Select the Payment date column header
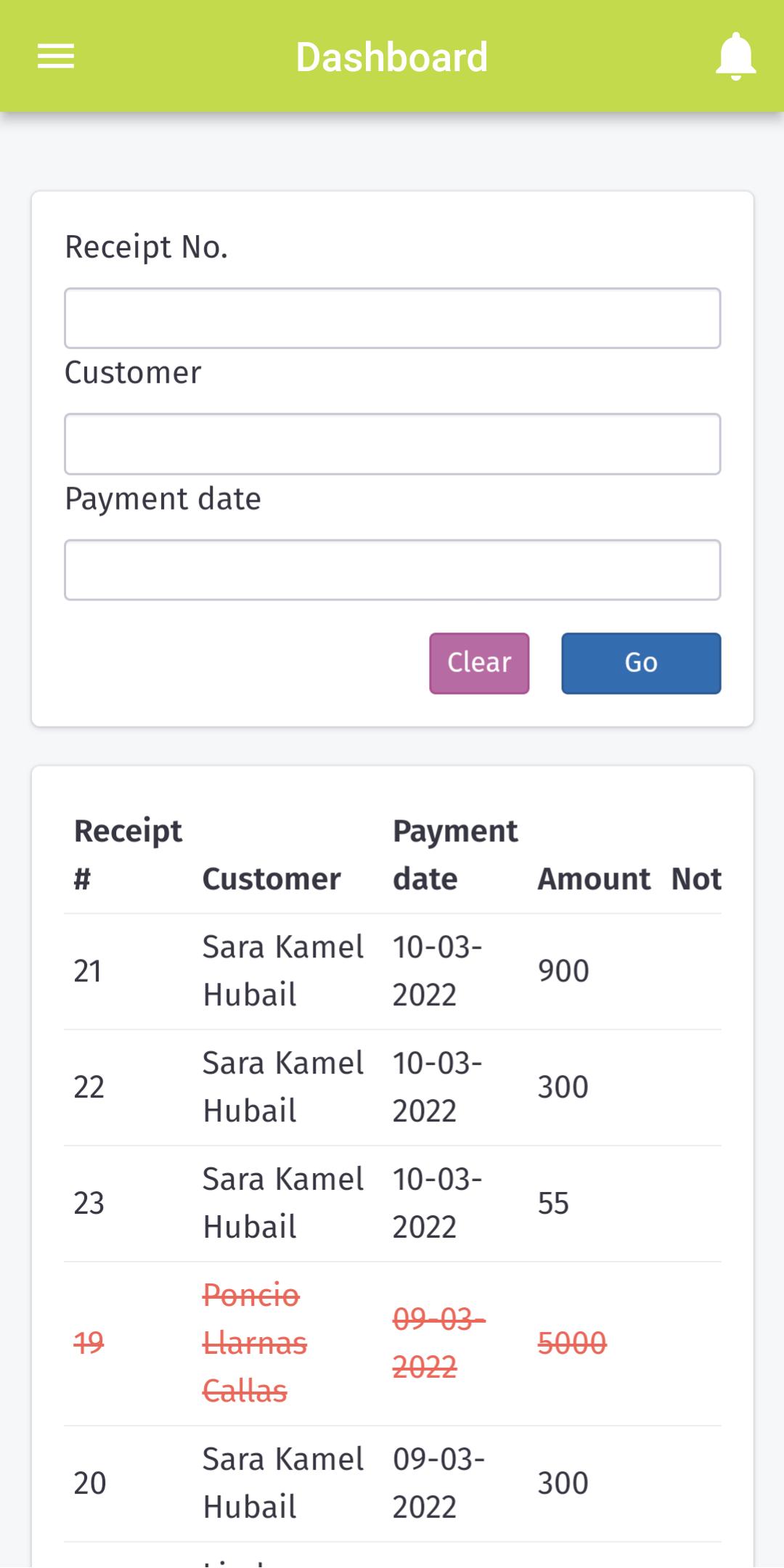Viewport: 784px width, 1568px height. 455,854
